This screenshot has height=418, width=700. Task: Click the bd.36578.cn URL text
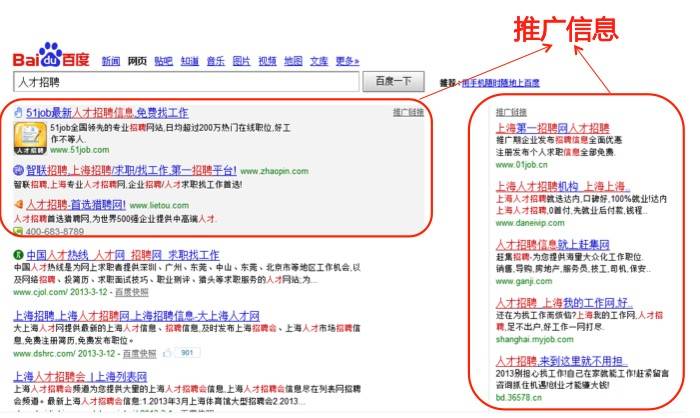(x=518, y=397)
